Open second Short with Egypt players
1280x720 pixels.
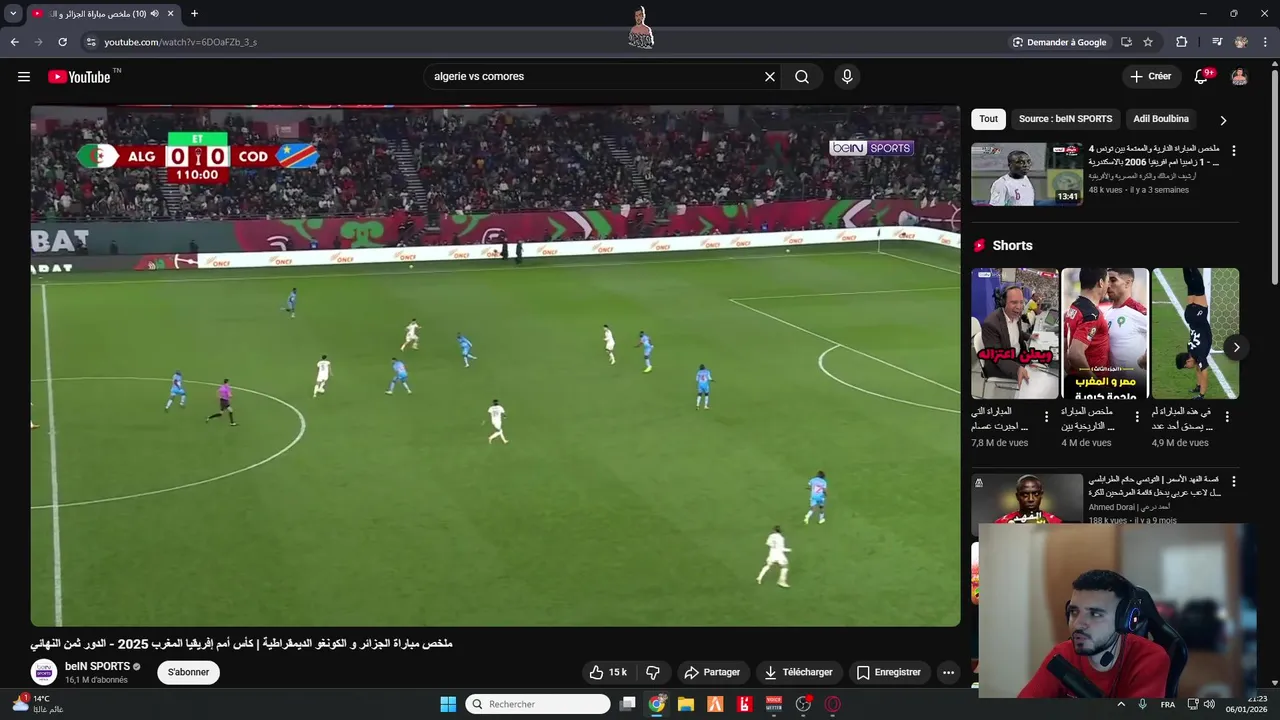[1105, 333]
